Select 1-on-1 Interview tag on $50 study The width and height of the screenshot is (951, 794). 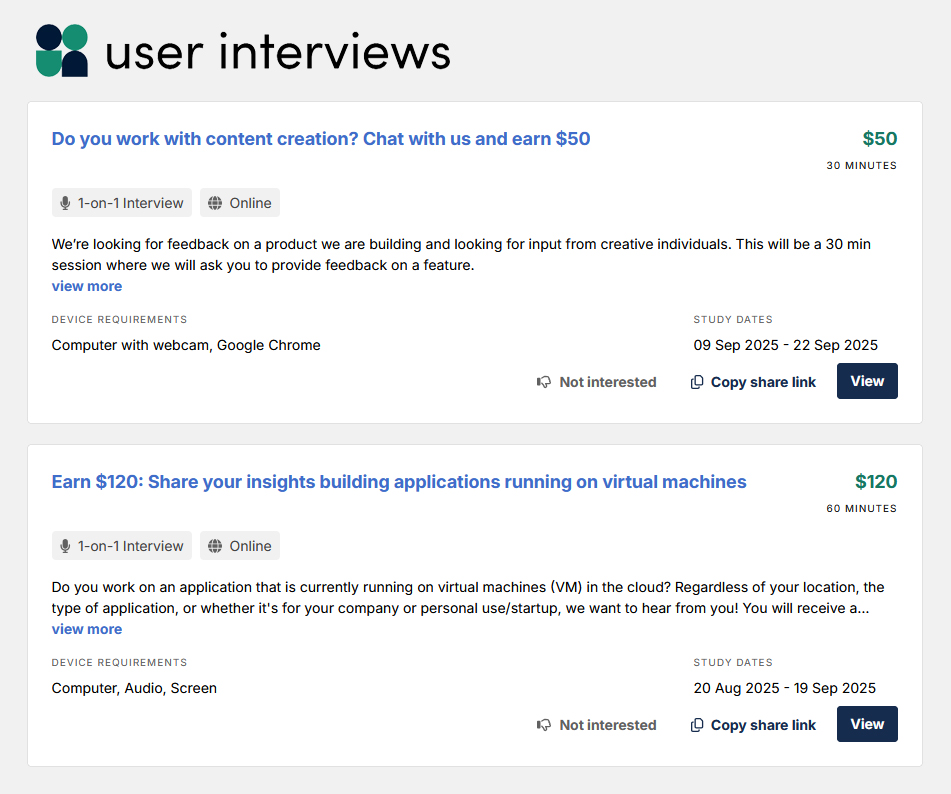point(122,203)
